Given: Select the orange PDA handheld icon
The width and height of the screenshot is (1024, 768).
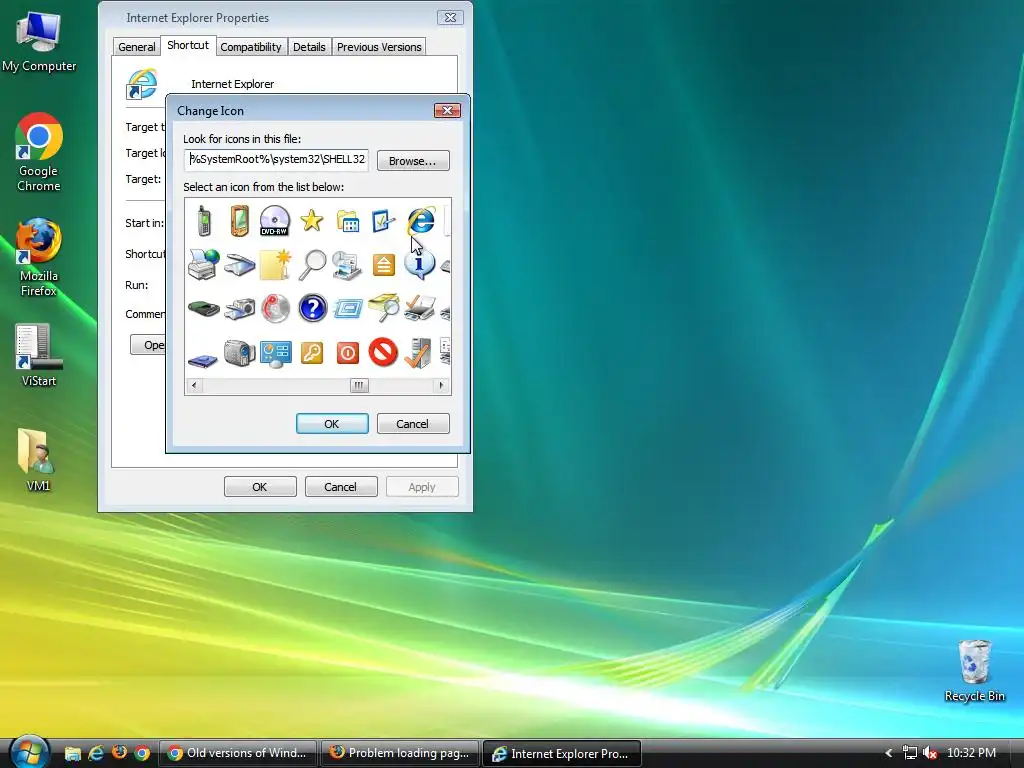Looking at the screenshot, I should point(240,221).
